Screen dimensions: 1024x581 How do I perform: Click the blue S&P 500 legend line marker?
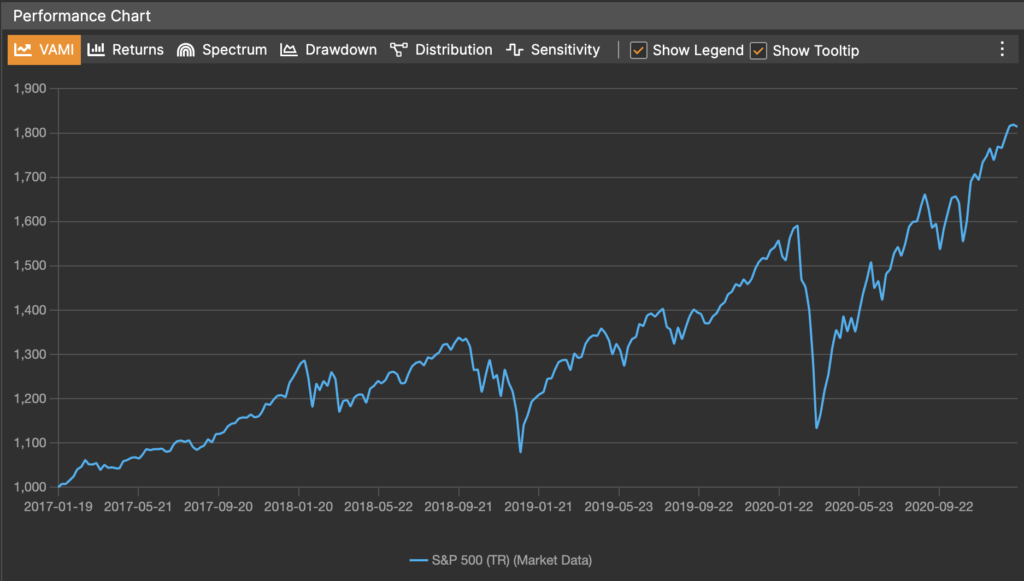(x=419, y=559)
